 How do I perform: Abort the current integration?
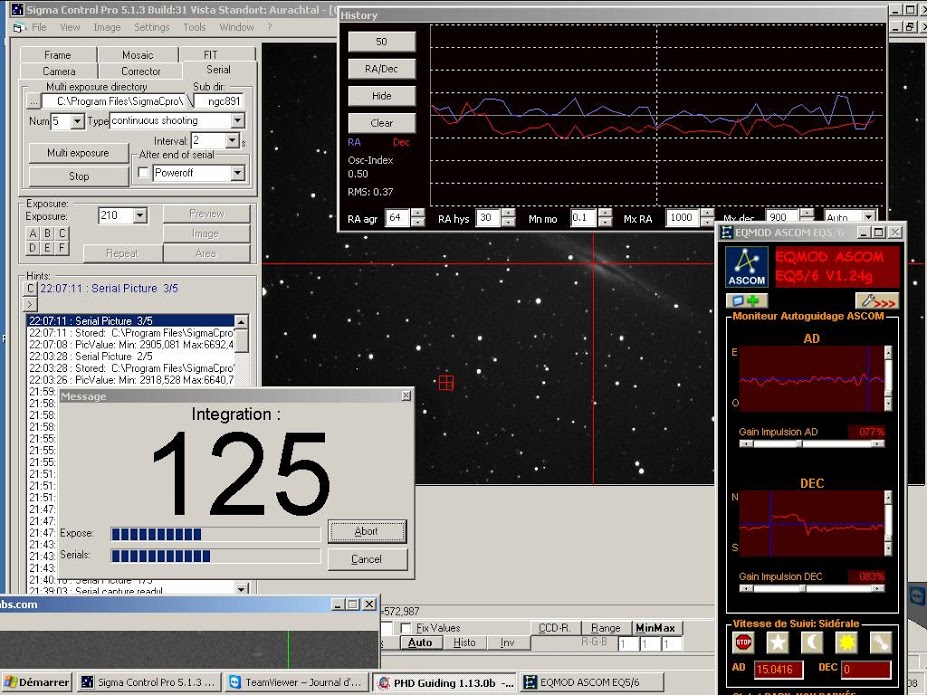[x=367, y=531]
